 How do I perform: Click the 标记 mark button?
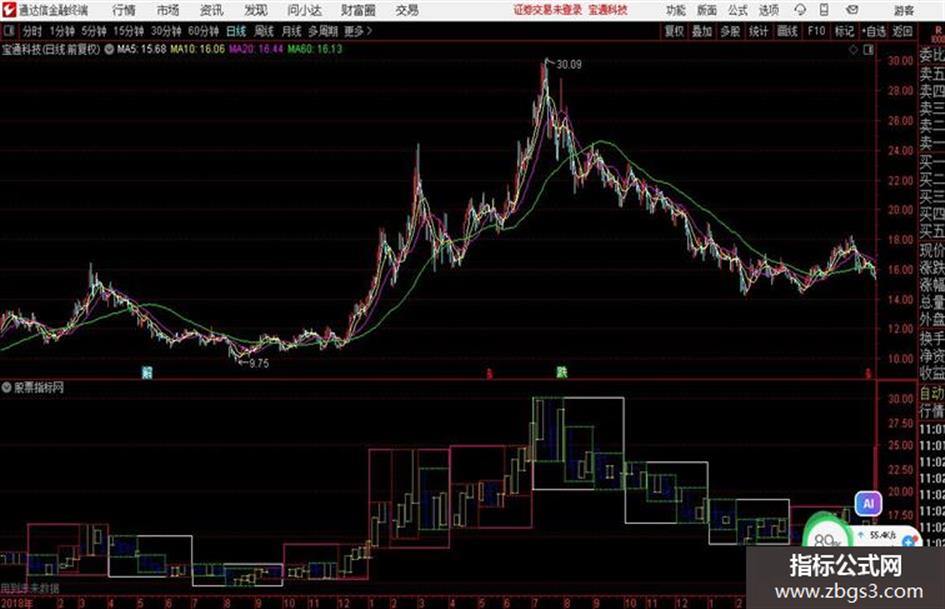pos(844,31)
